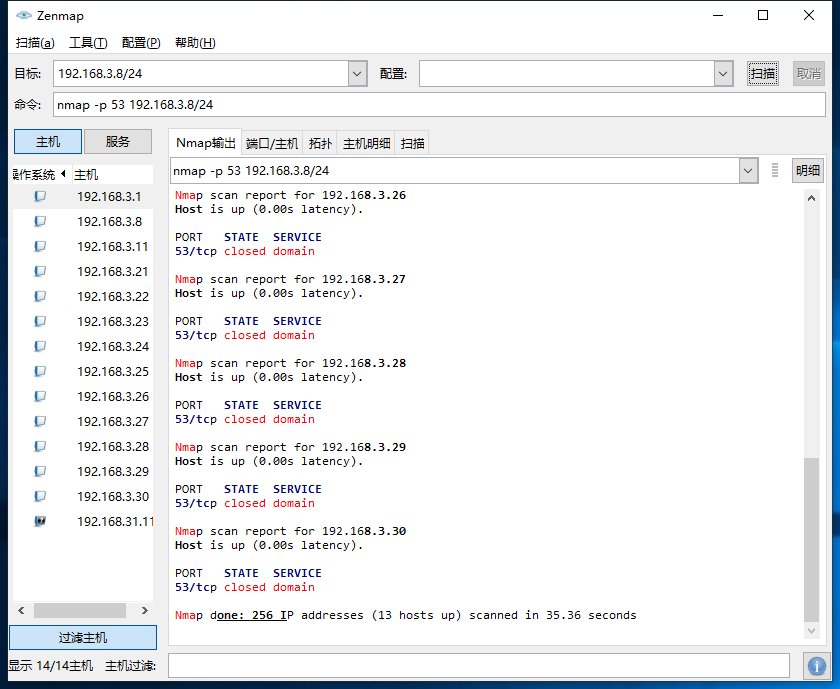
Task: Click OS icon beside host 192.168.3.27
Action: pyautogui.click(x=40, y=421)
